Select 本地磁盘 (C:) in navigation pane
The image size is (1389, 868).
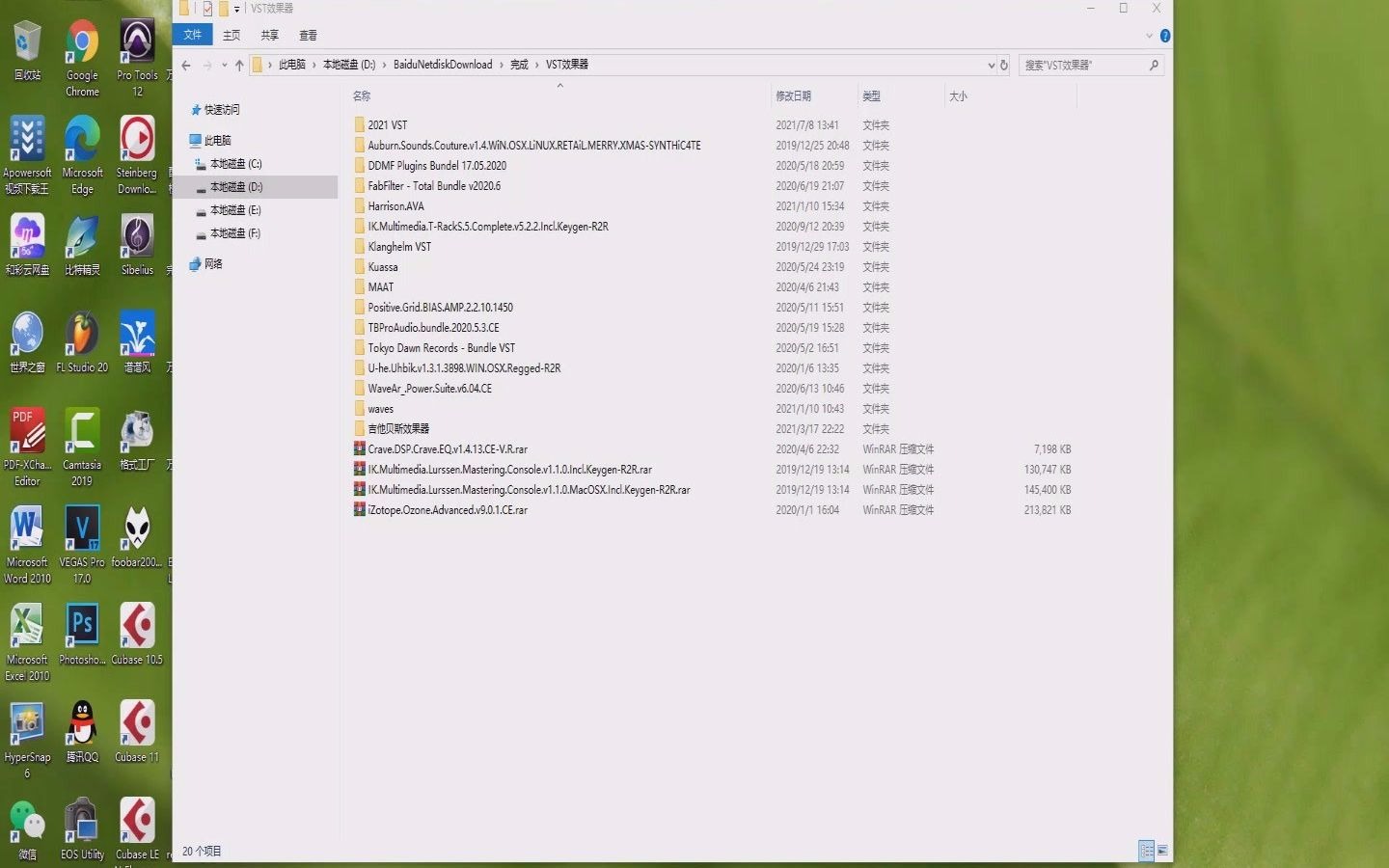pyautogui.click(x=235, y=164)
